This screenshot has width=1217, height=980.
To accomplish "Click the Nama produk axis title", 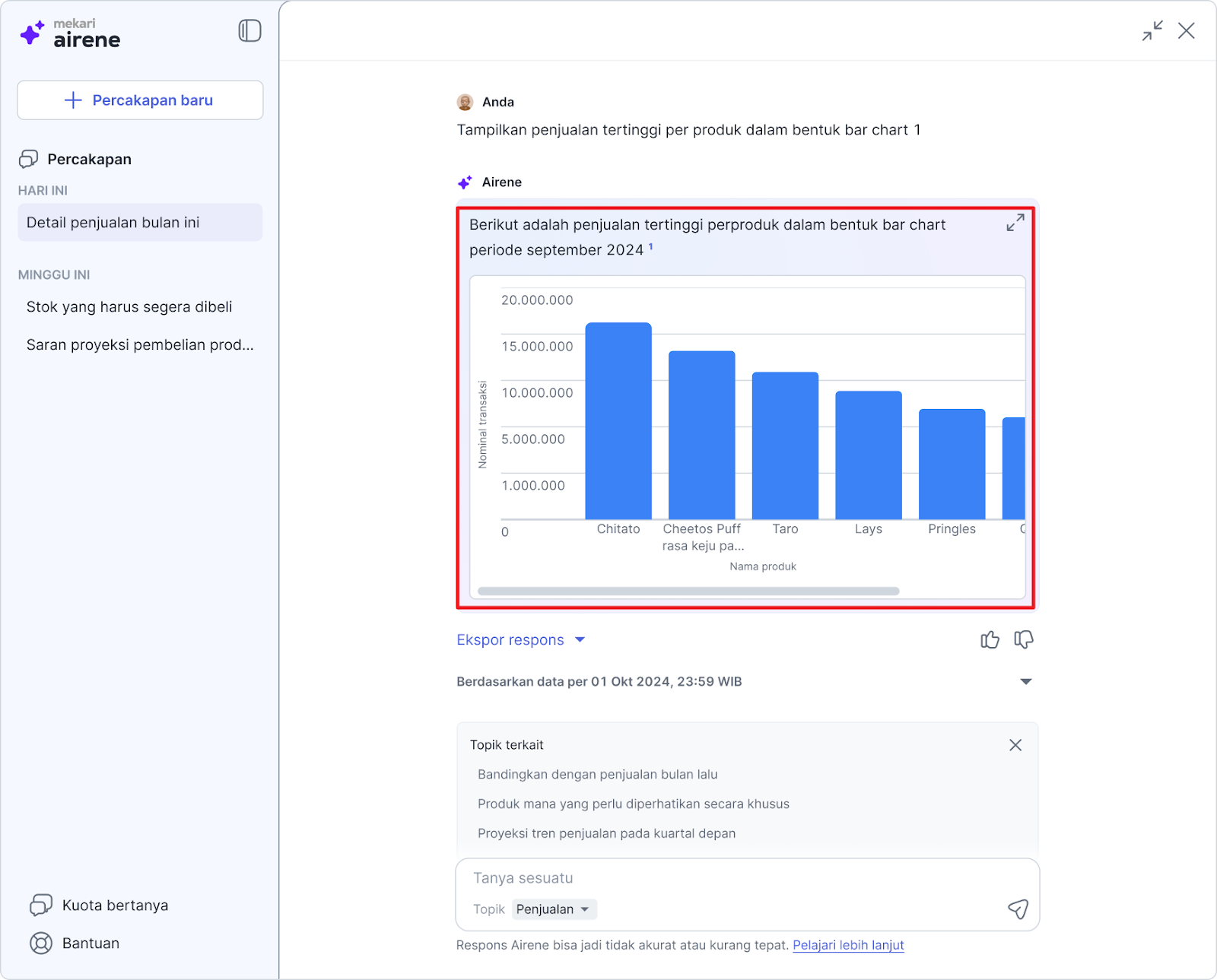I will tap(763, 566).
